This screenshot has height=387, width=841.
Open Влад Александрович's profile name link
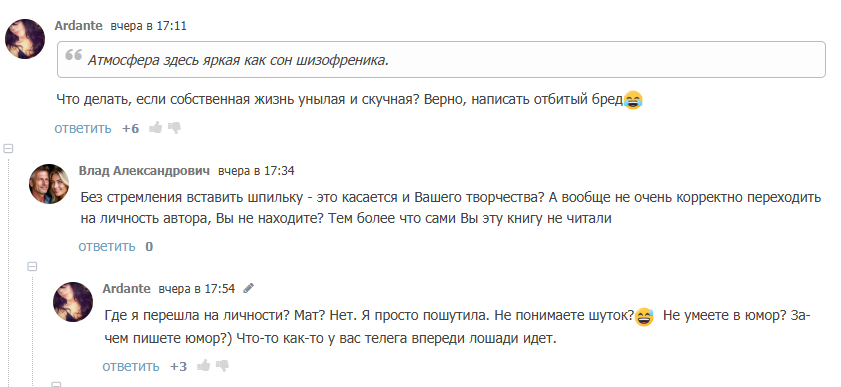(144, 170)
